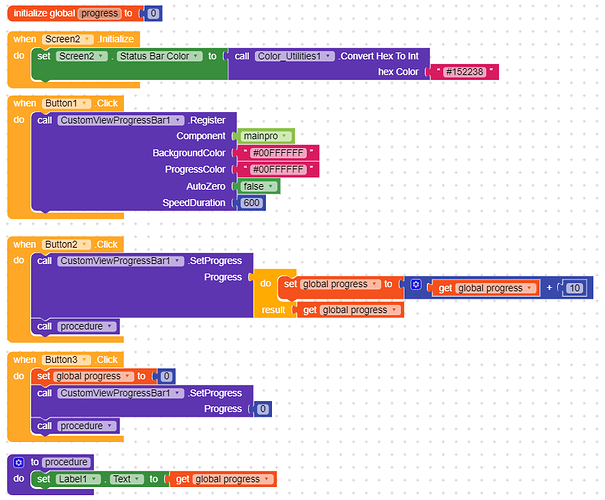Click the ProgressColor #00FFFFFF text value
This screenshot has width=605, height=500.
pyautogui.click(x=276, y=169)
